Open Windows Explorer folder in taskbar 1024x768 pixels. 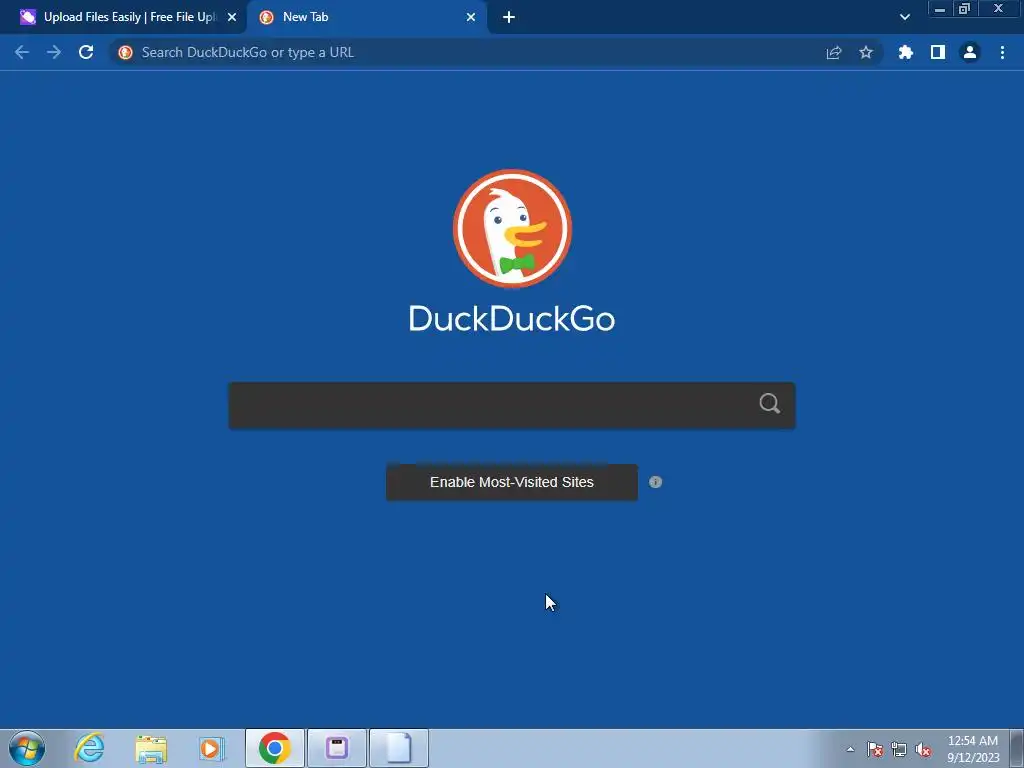151,748
